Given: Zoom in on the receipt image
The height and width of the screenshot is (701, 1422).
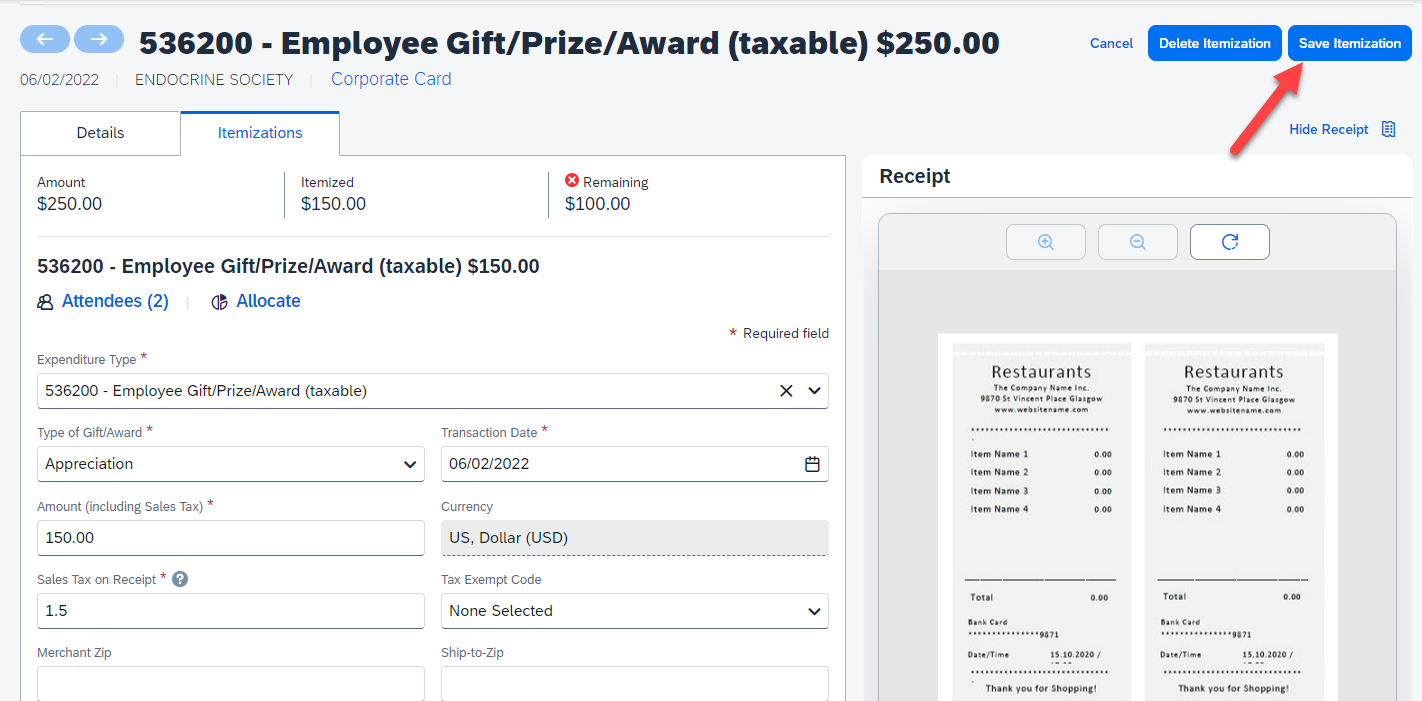Looking at the screenshot, I should point(1045,241).
